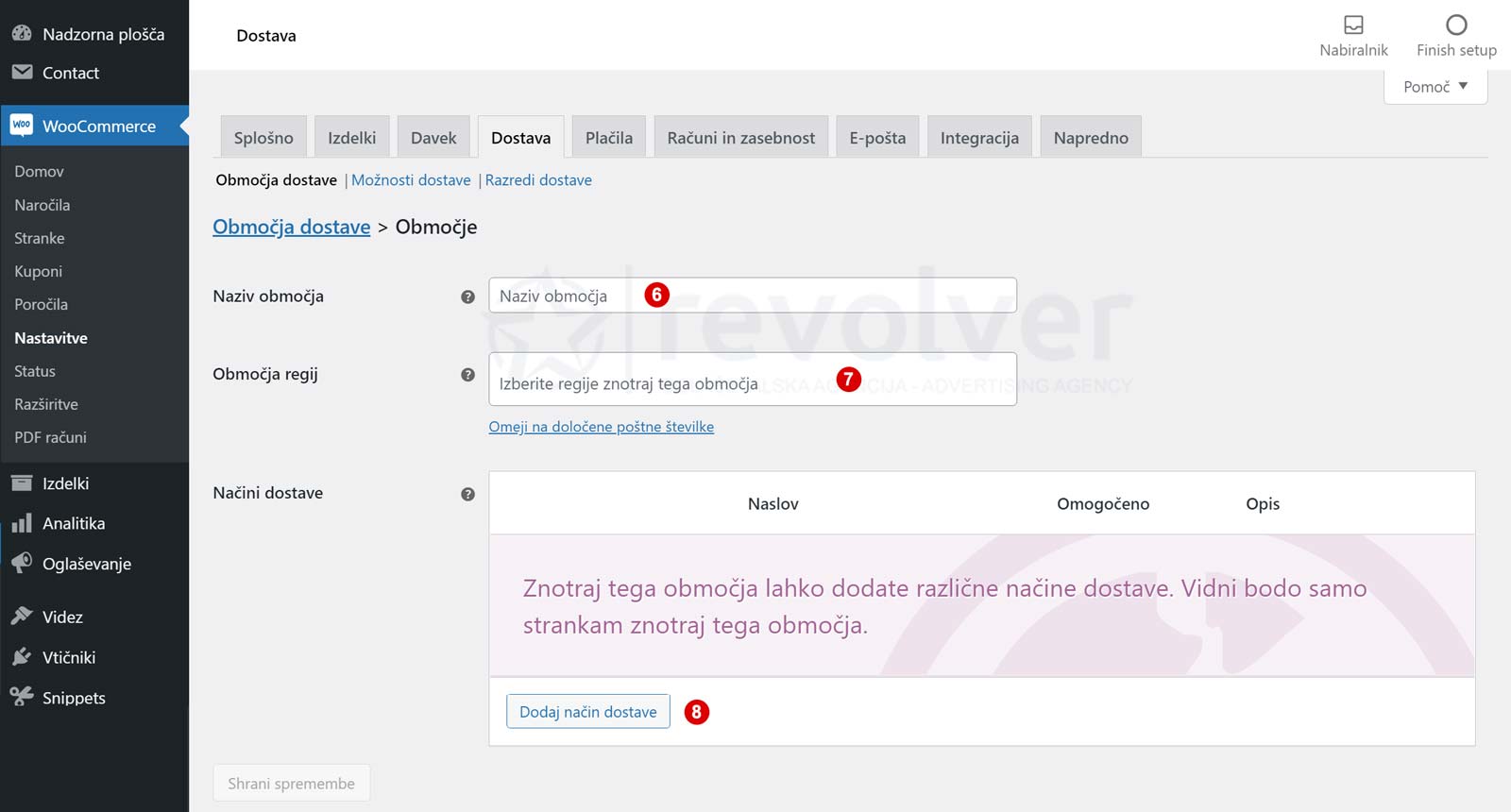Click the Snippets scissors icon
Screen dimensions: 1511x812
pos(22,698)
